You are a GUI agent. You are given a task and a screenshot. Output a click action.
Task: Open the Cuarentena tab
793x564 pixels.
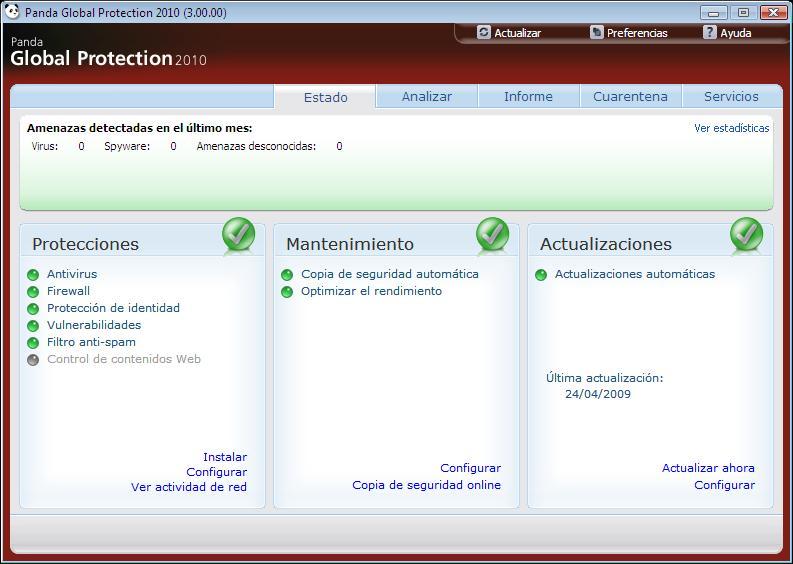(x=630, y=97)
